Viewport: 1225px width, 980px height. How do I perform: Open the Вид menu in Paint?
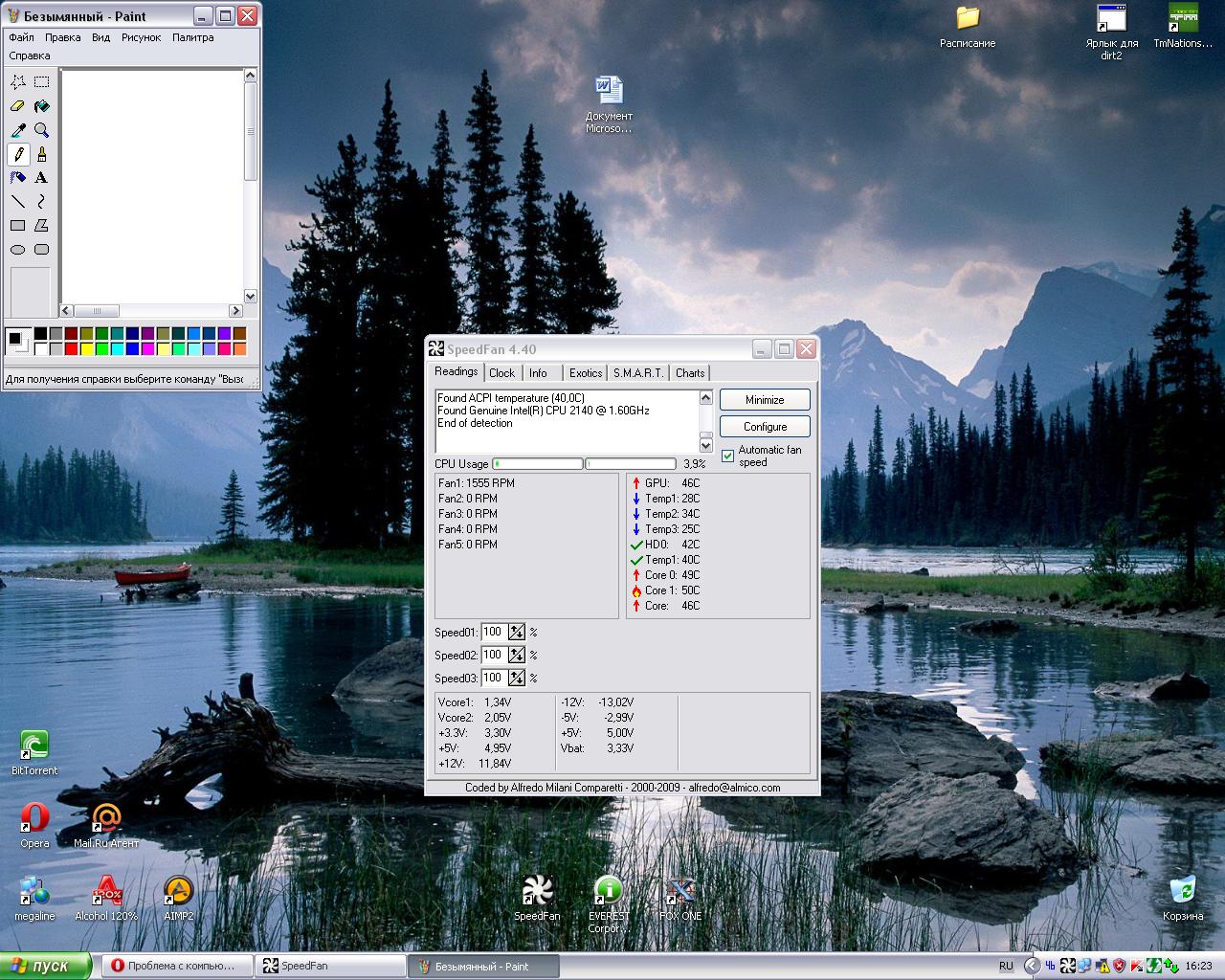coord(101,37)
